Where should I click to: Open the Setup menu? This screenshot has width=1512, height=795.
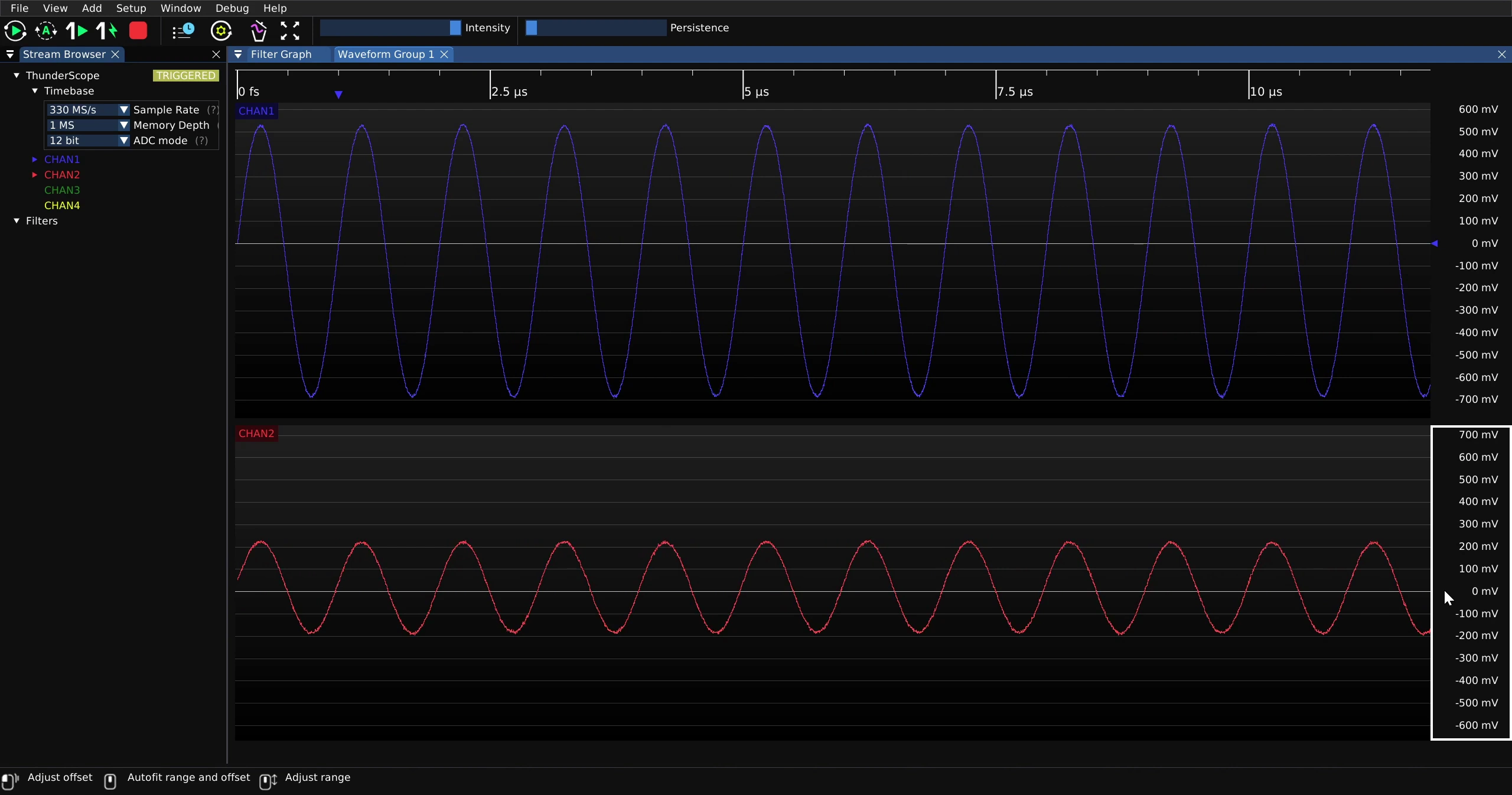coord(131,8)
